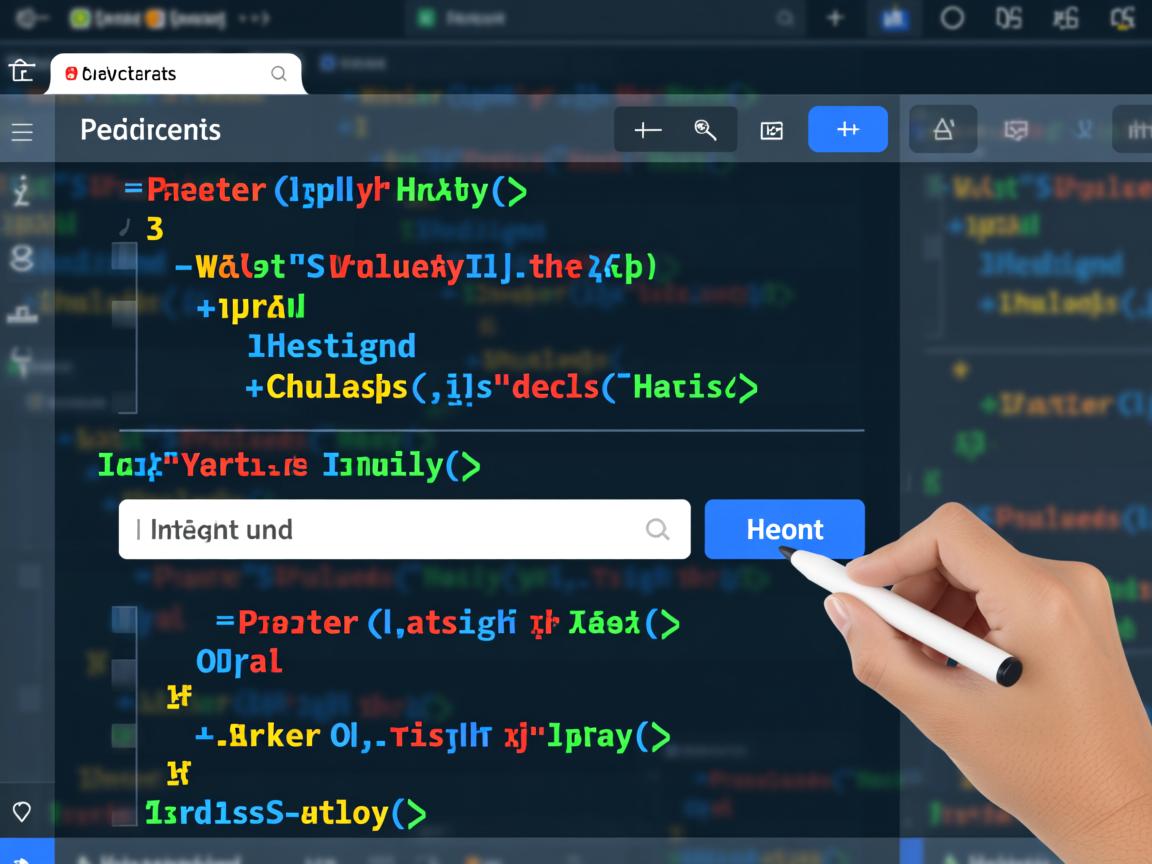This screenshot has width=1152, height=864.
Task: Click the triangle icon in right panel header
Action: (943, 130)
